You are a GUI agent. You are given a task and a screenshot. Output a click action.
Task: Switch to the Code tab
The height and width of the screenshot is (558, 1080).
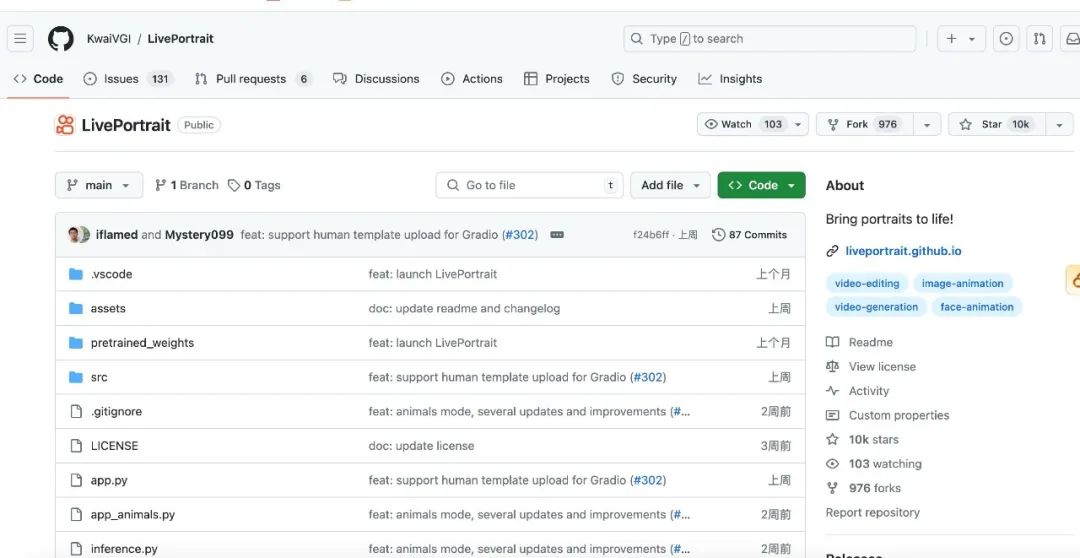[39, 79]
